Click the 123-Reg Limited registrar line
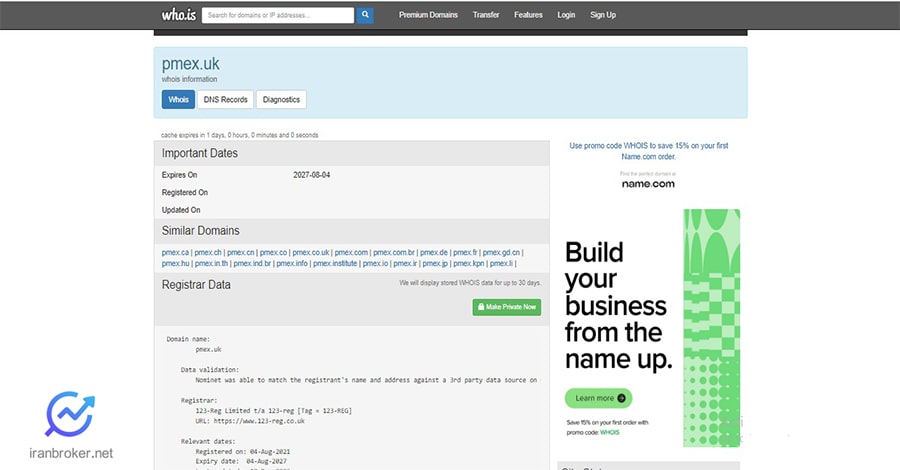 pyautogui.click(x=274, y=411)
